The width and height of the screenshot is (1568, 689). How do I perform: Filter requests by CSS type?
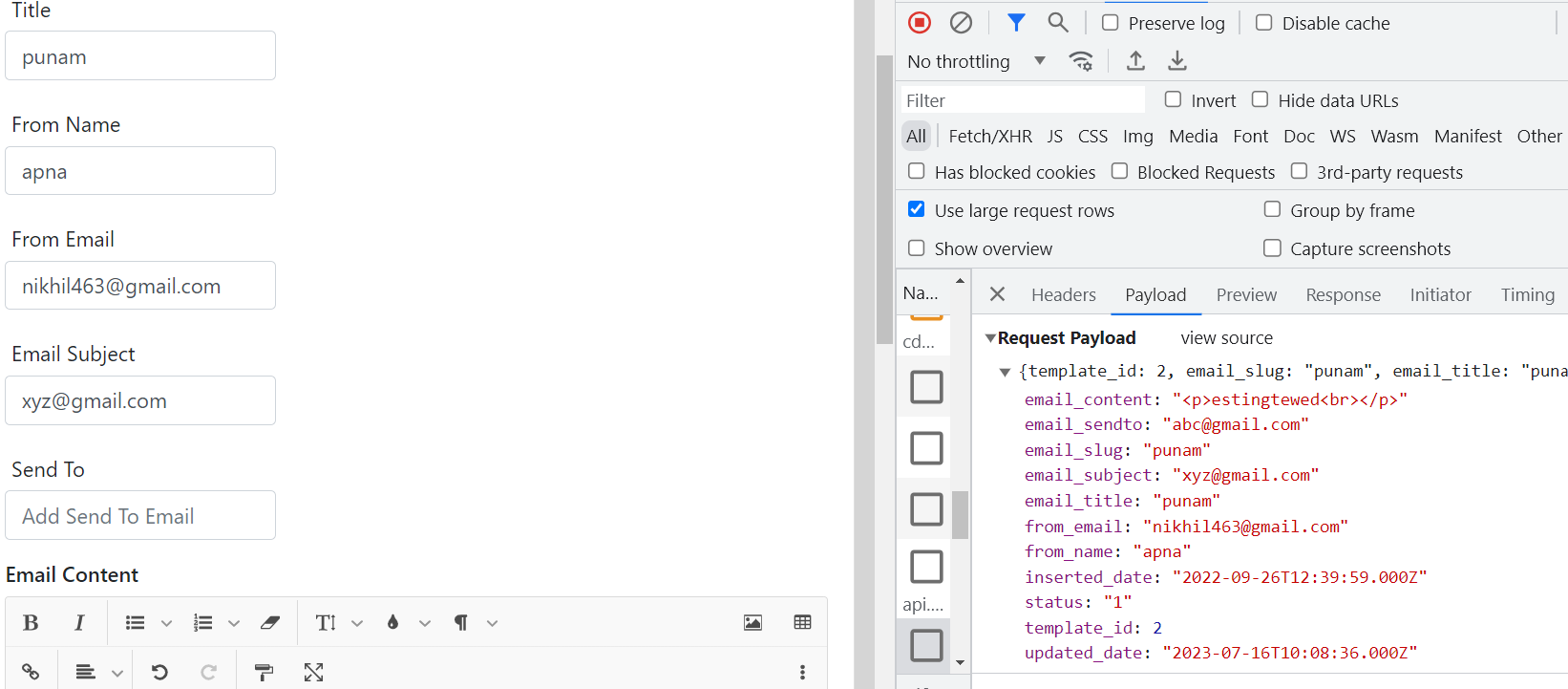pyautogui.click(x=1092, y=137)
